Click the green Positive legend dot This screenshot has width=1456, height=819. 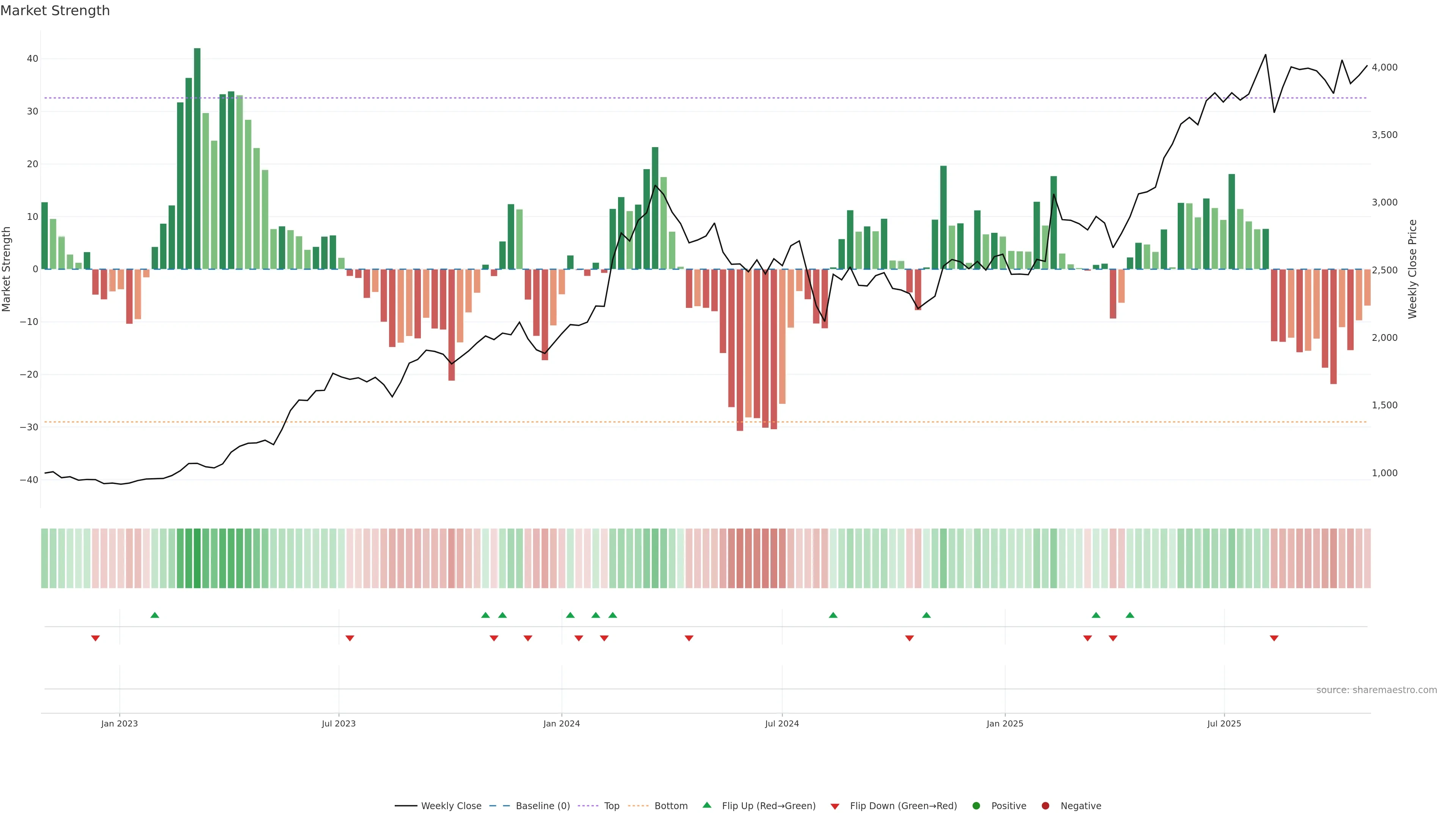976,806
